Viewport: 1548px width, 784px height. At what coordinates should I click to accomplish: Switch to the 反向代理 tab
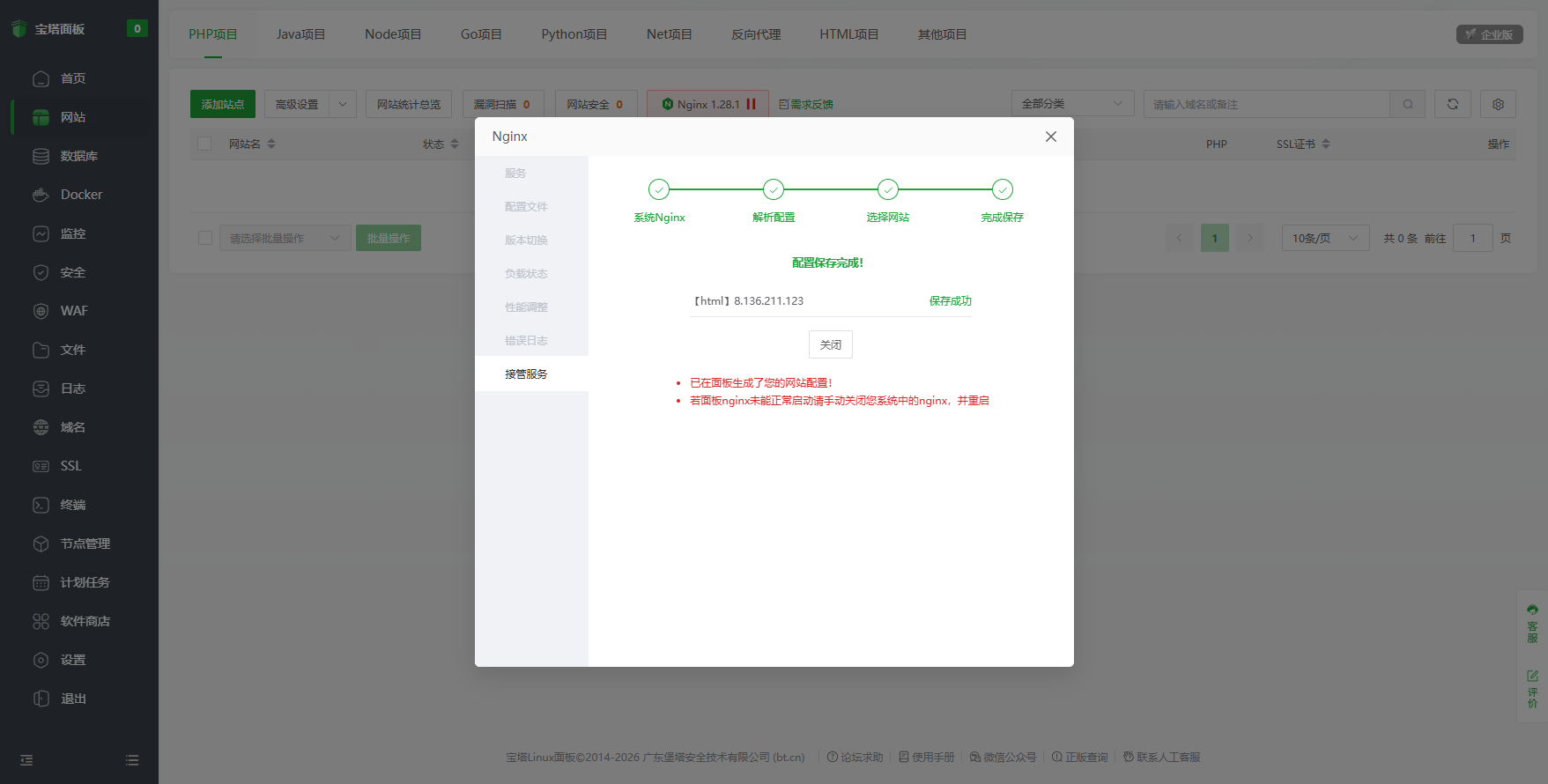coord(756,34)
